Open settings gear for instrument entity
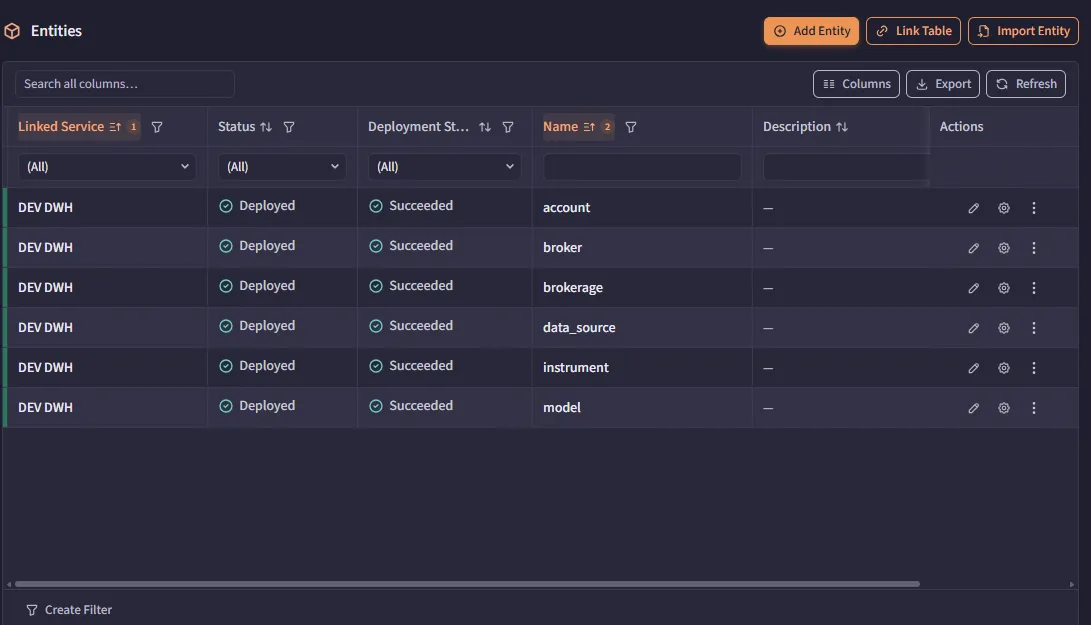This screenshot has width=1091, height=625. click(1003, 368)
